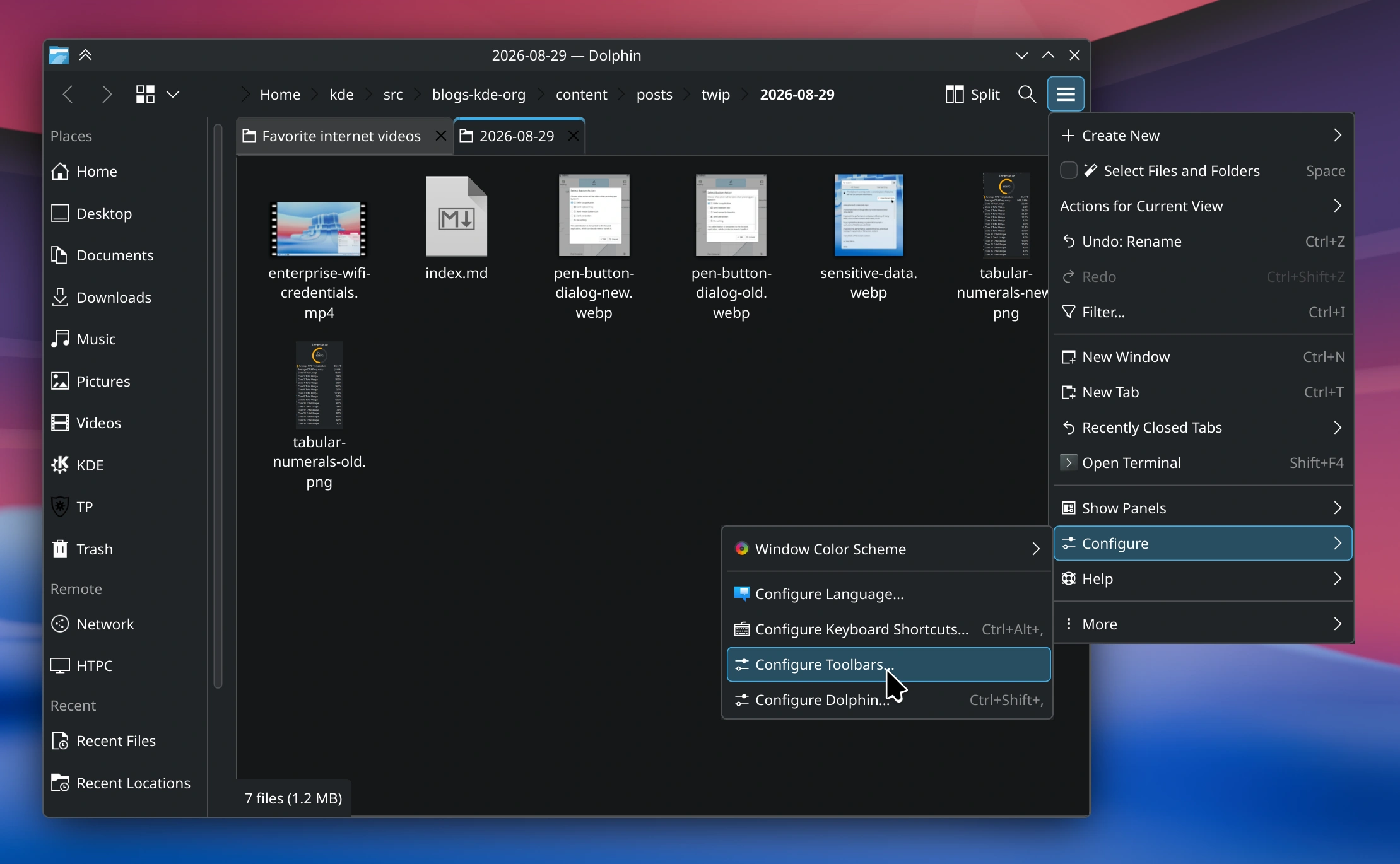
Task: Open Pictures in Places sidebar
Action: tap(125, 381)
